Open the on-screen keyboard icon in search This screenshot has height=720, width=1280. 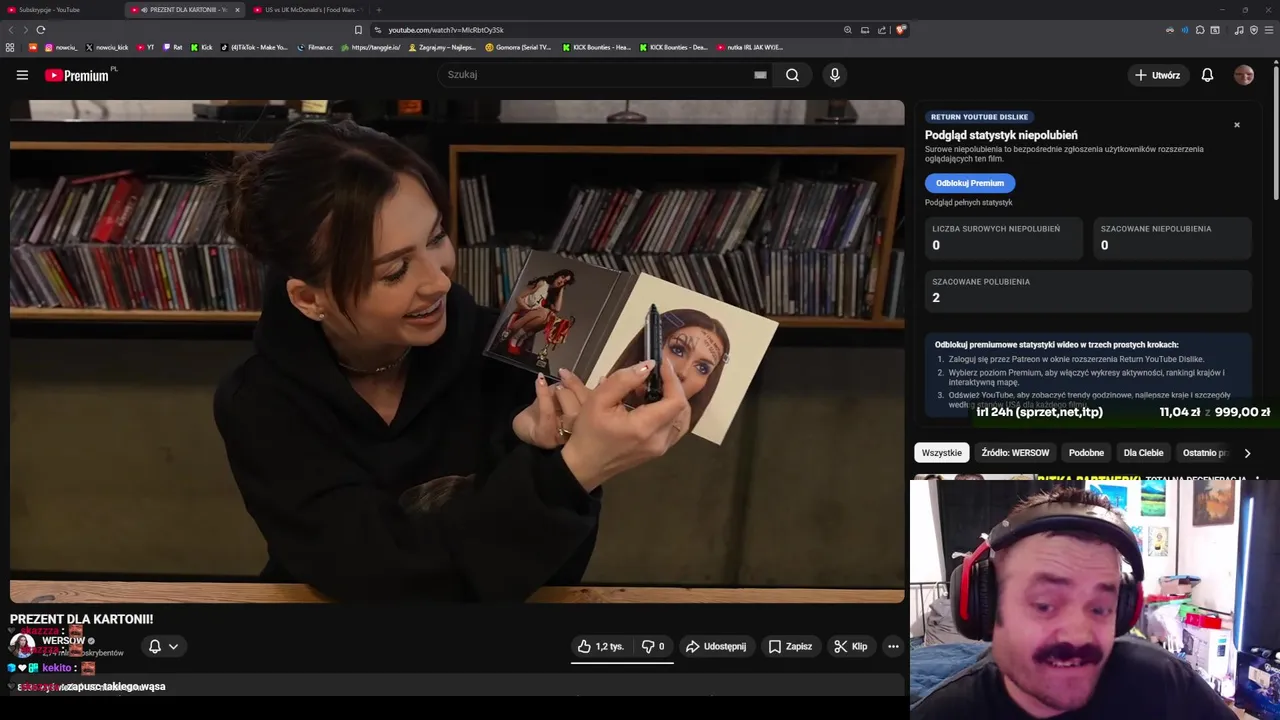[760, 75]
